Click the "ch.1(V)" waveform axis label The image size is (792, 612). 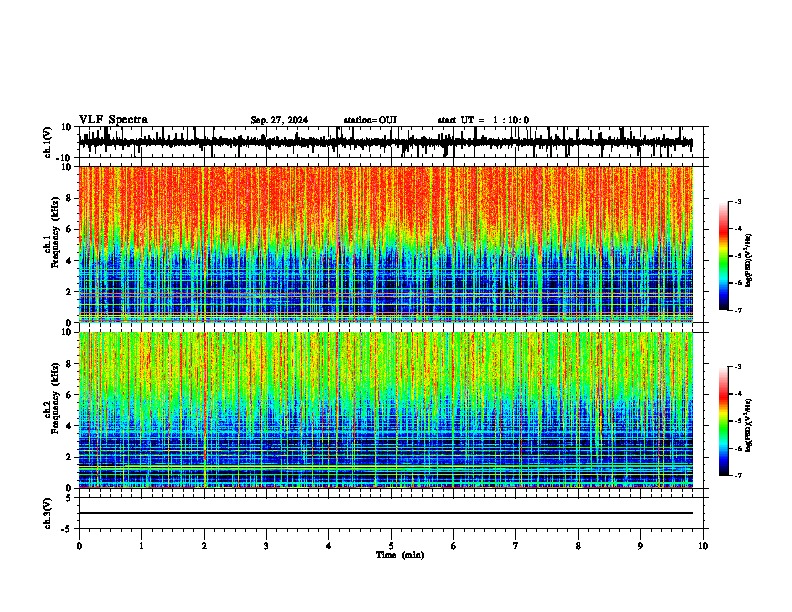48,142
